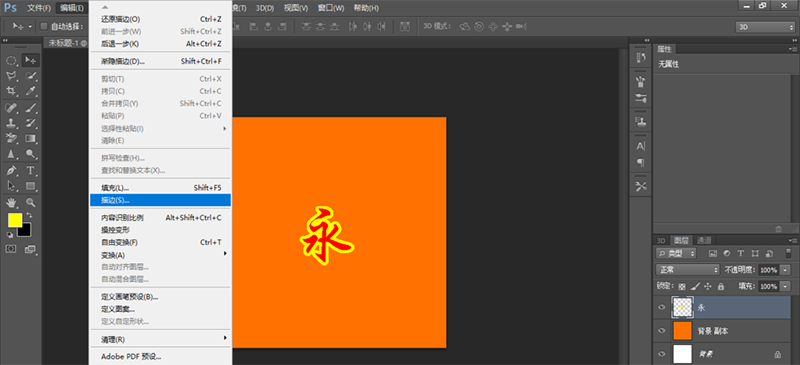Viewport: 800px width, 365px height.
Task: Choose 定义画笔预设(B)... menu item
Action: (160, 297)
